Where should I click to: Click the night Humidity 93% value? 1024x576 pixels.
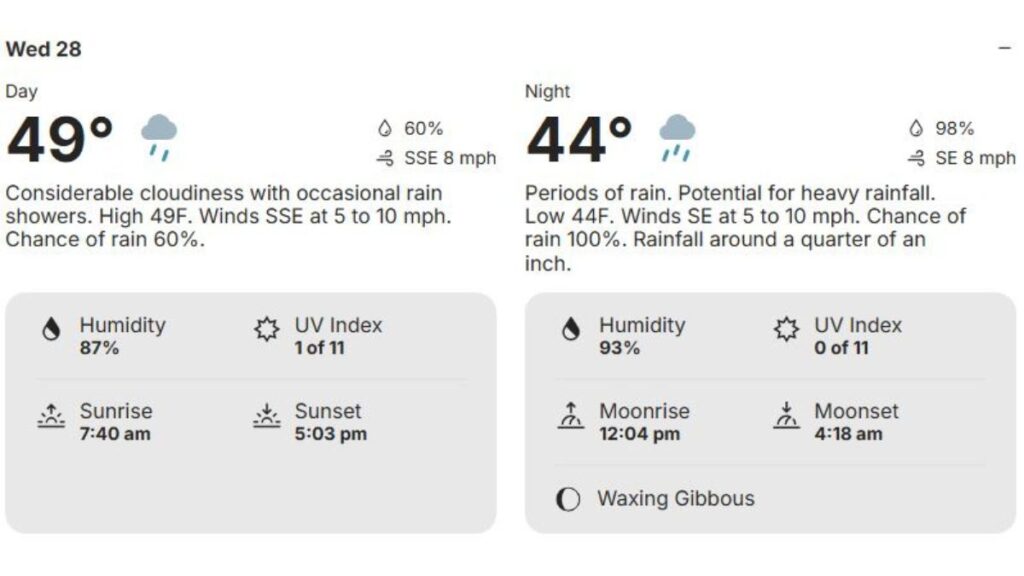point(619,348)
